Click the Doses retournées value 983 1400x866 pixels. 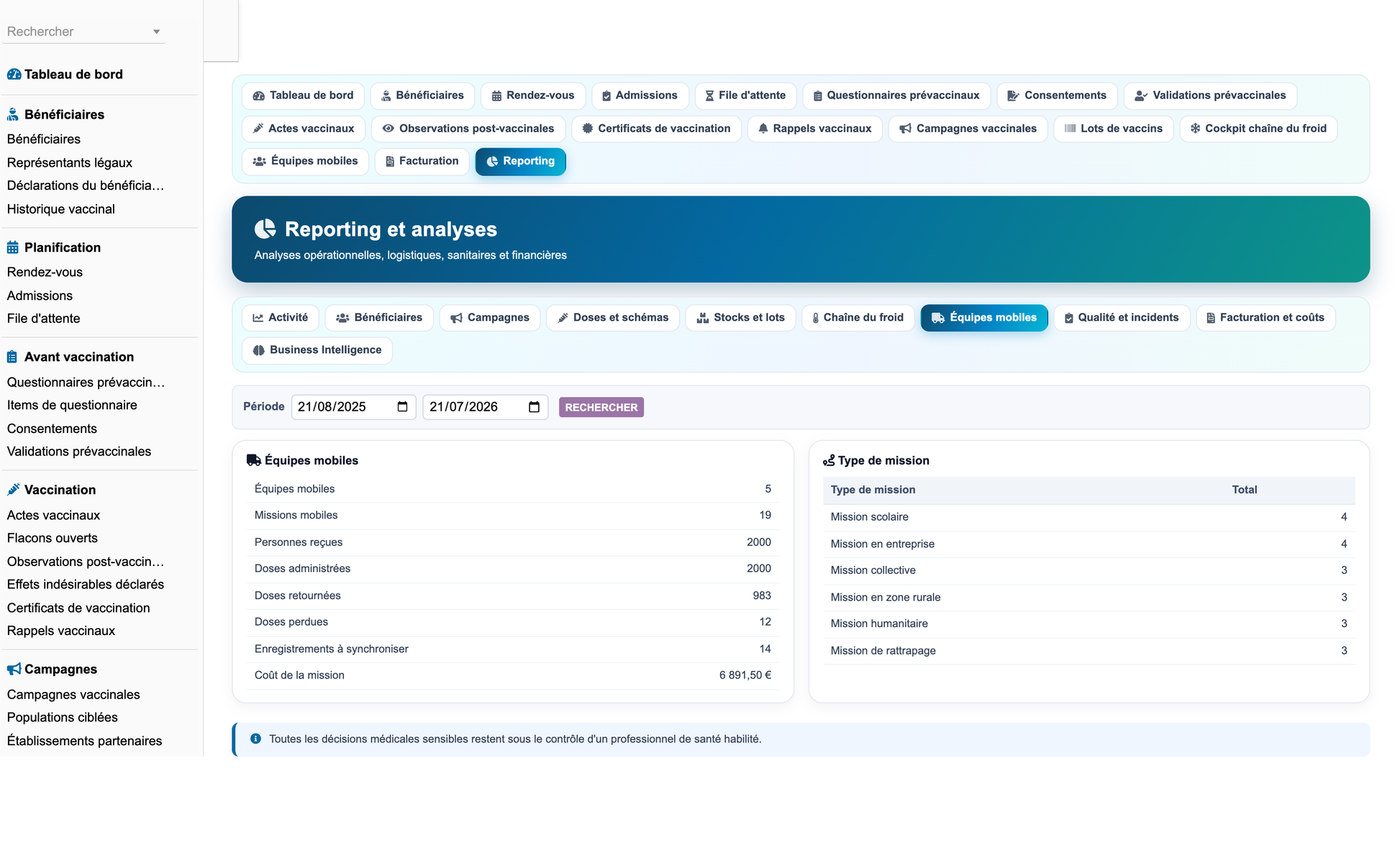tap(762, 596)
